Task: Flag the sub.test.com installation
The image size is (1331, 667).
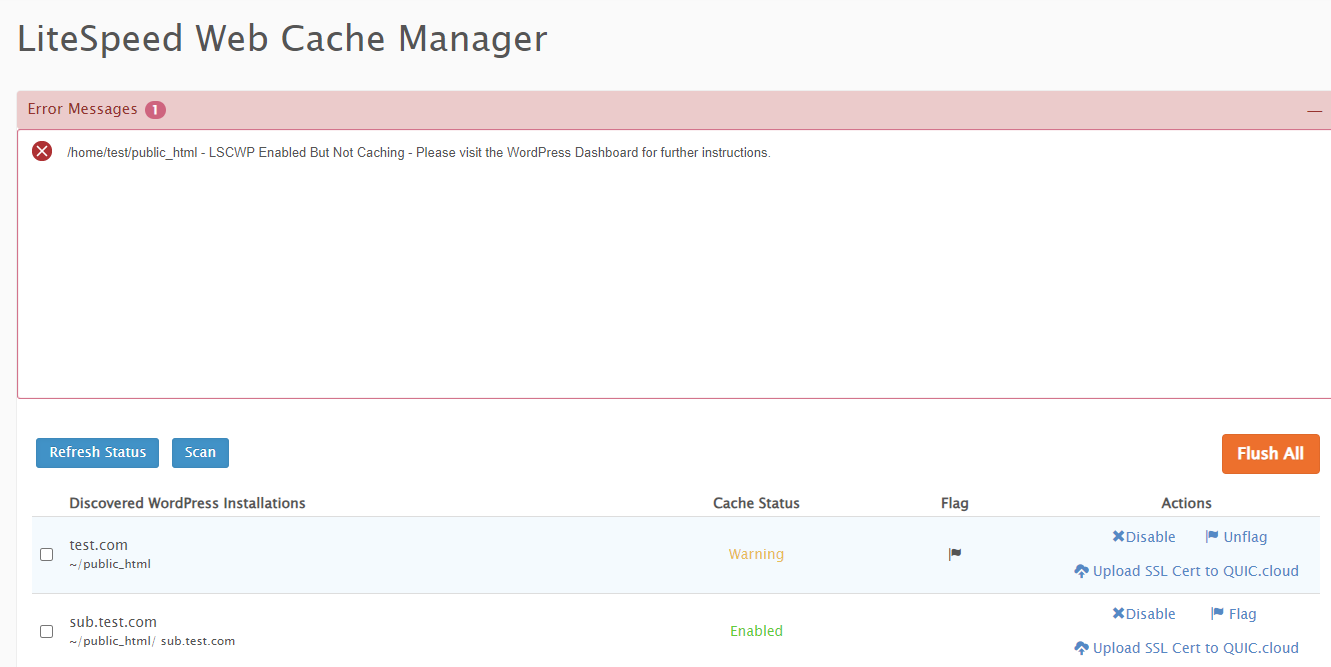Action: [x=1233, y=614]
